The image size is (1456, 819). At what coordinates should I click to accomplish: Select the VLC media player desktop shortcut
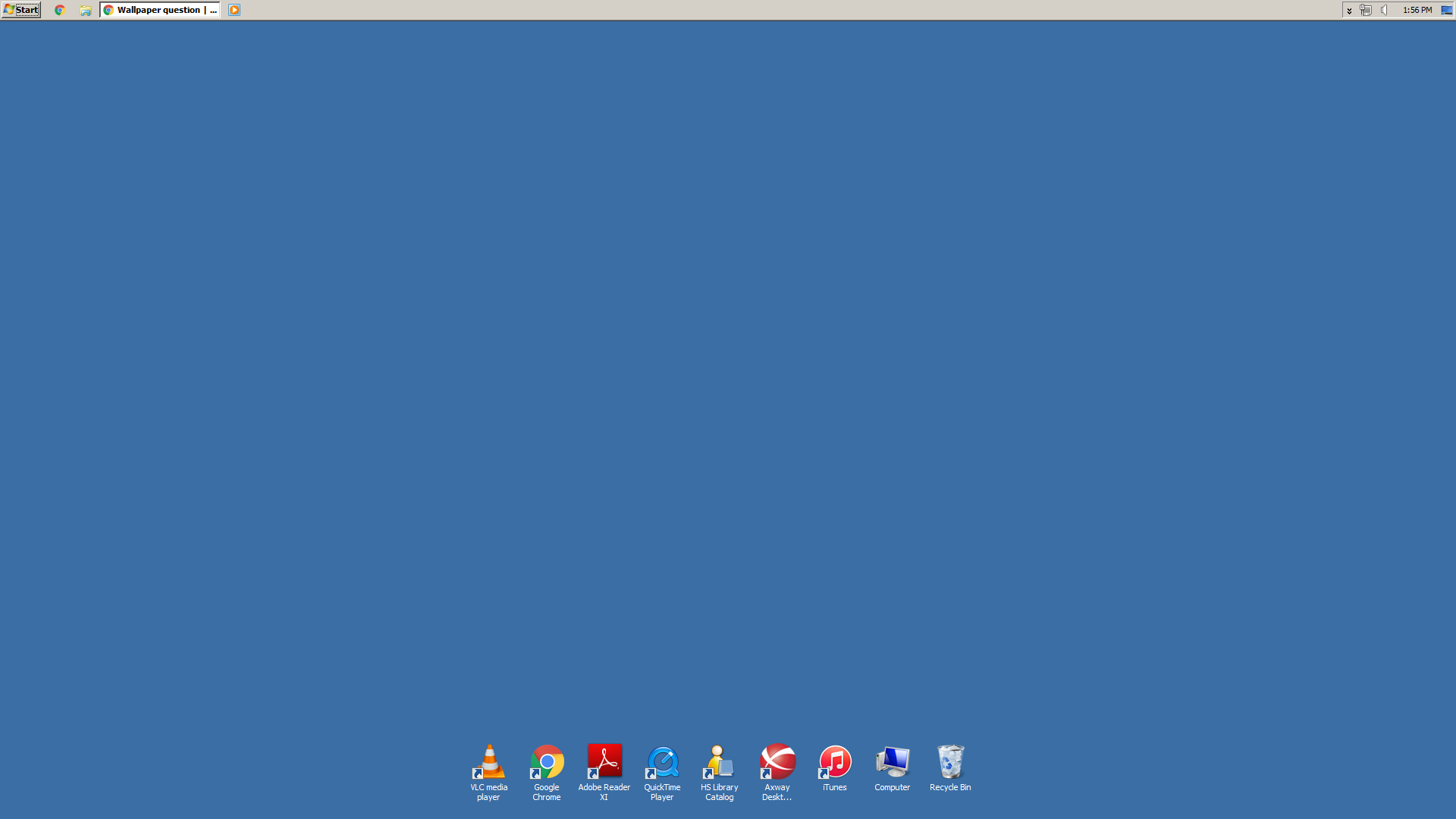point(489,773)
